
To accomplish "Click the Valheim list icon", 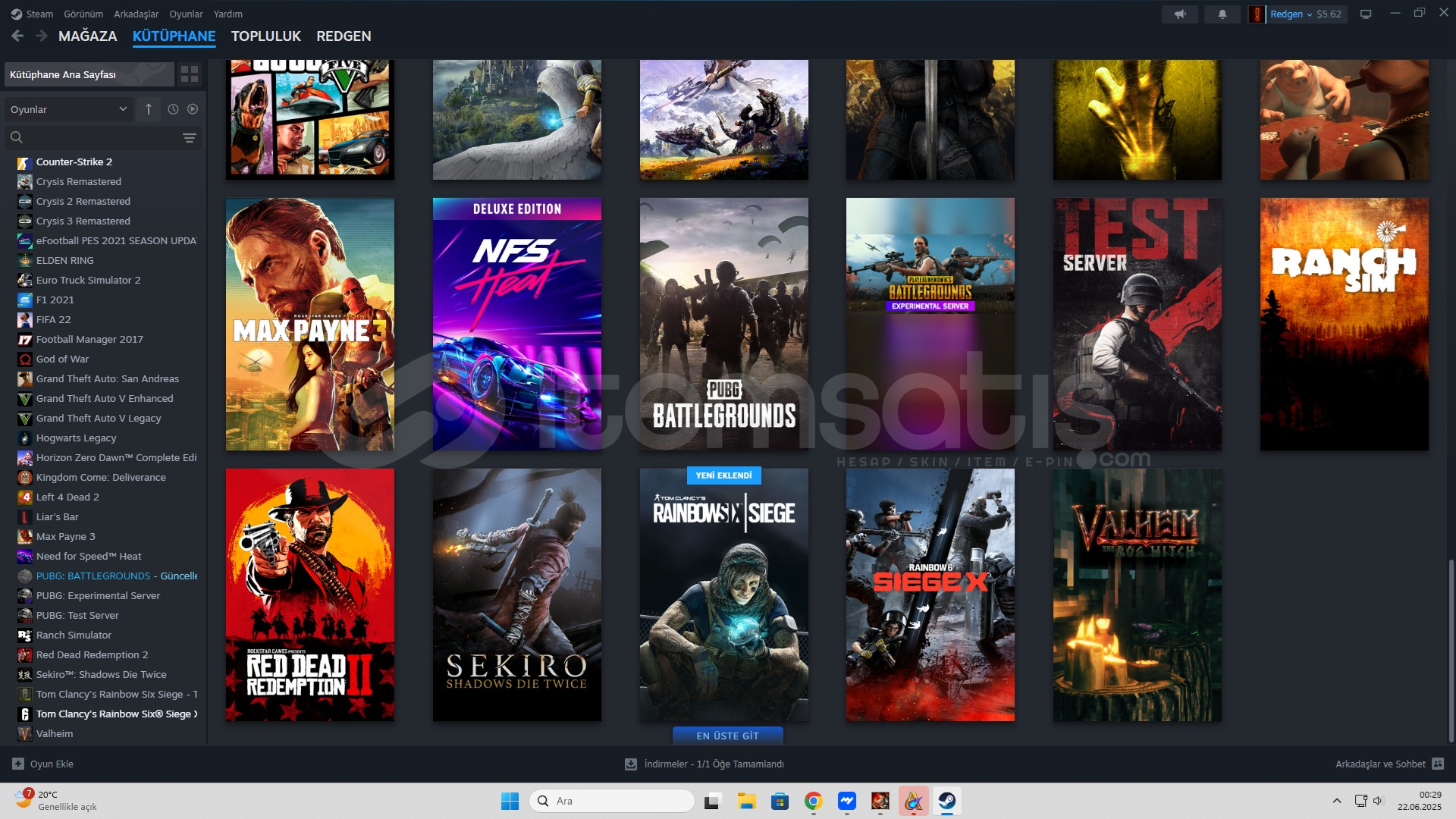I will (x=24, y=734).
